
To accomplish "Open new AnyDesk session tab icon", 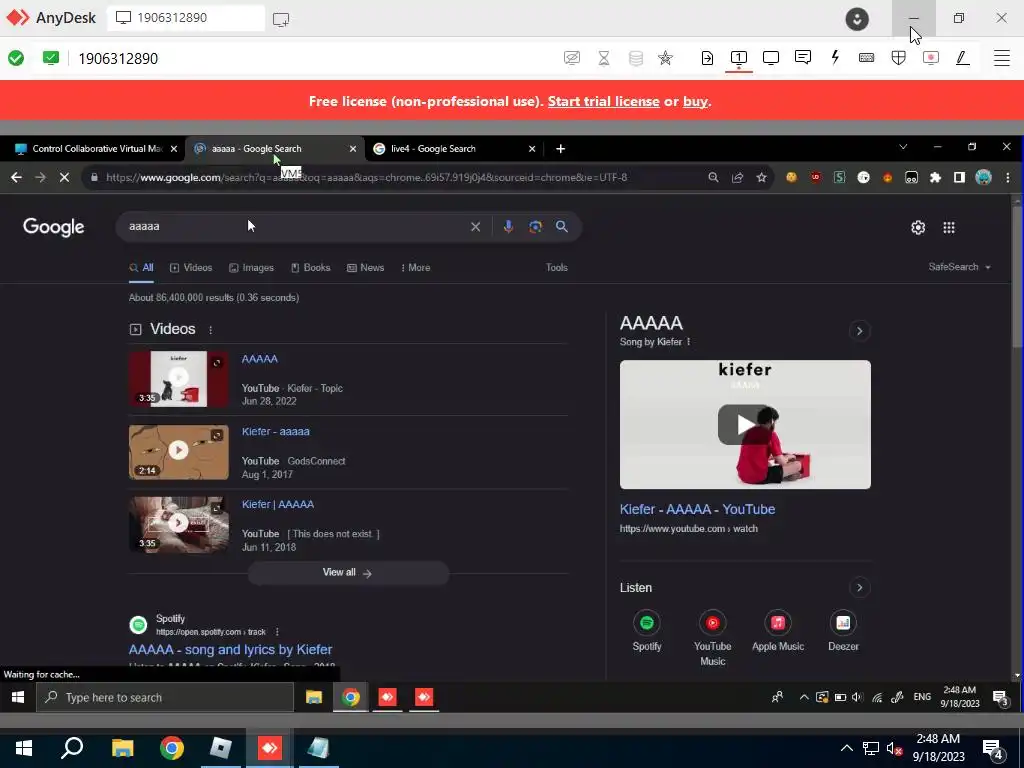I will pyautogui.click(x=281, y=19).
